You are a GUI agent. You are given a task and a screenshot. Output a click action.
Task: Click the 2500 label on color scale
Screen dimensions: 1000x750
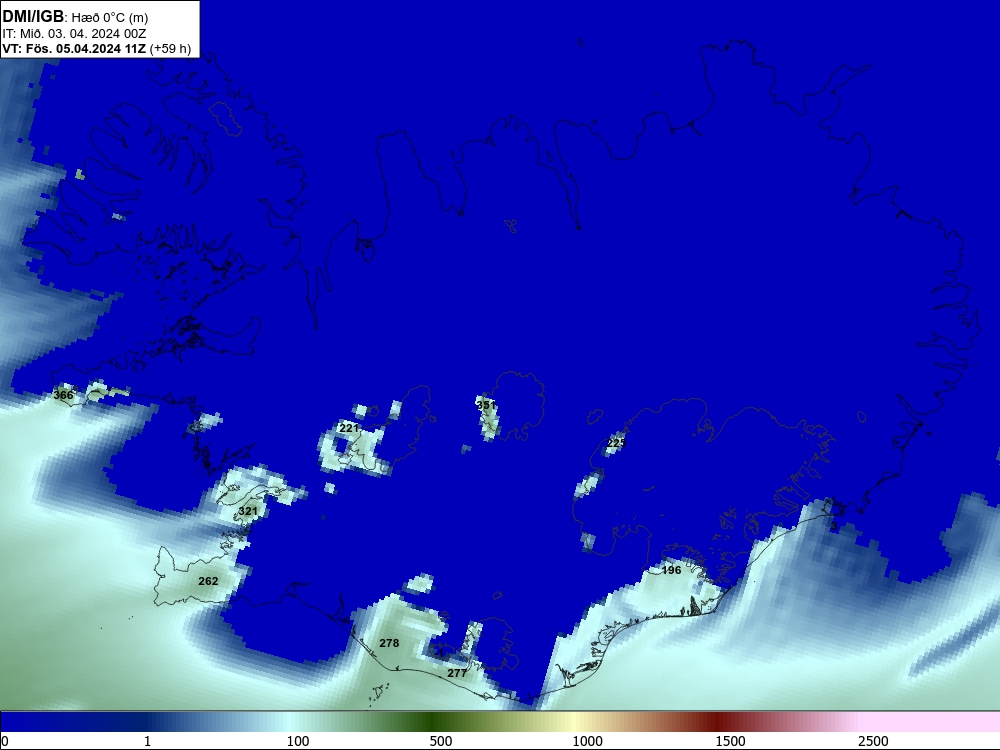pos(872,741)
